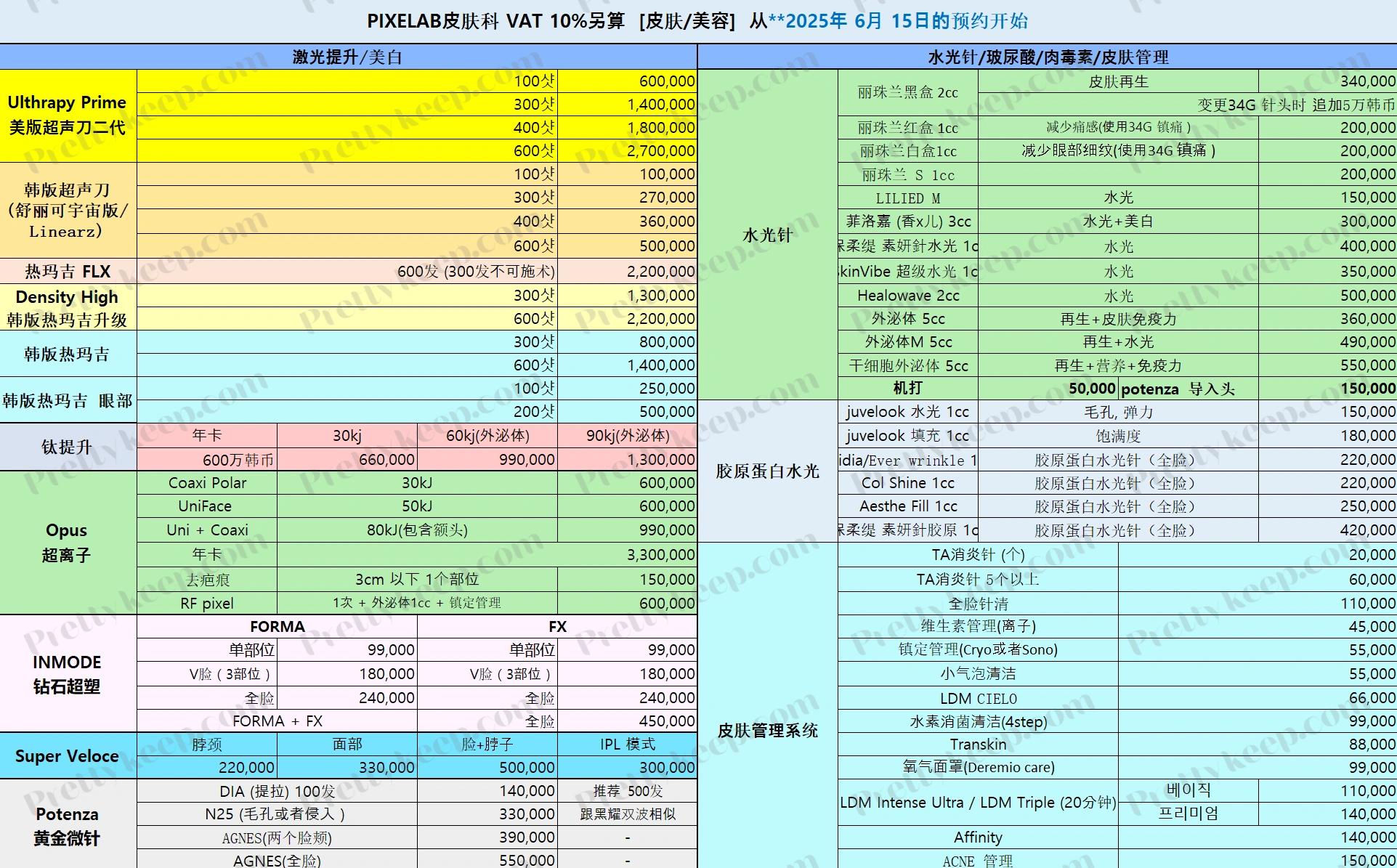Select the INMODE 钻石超塑 label cell
The width and height of the screenshot is (1397, 868).
[x=68, y=673]
